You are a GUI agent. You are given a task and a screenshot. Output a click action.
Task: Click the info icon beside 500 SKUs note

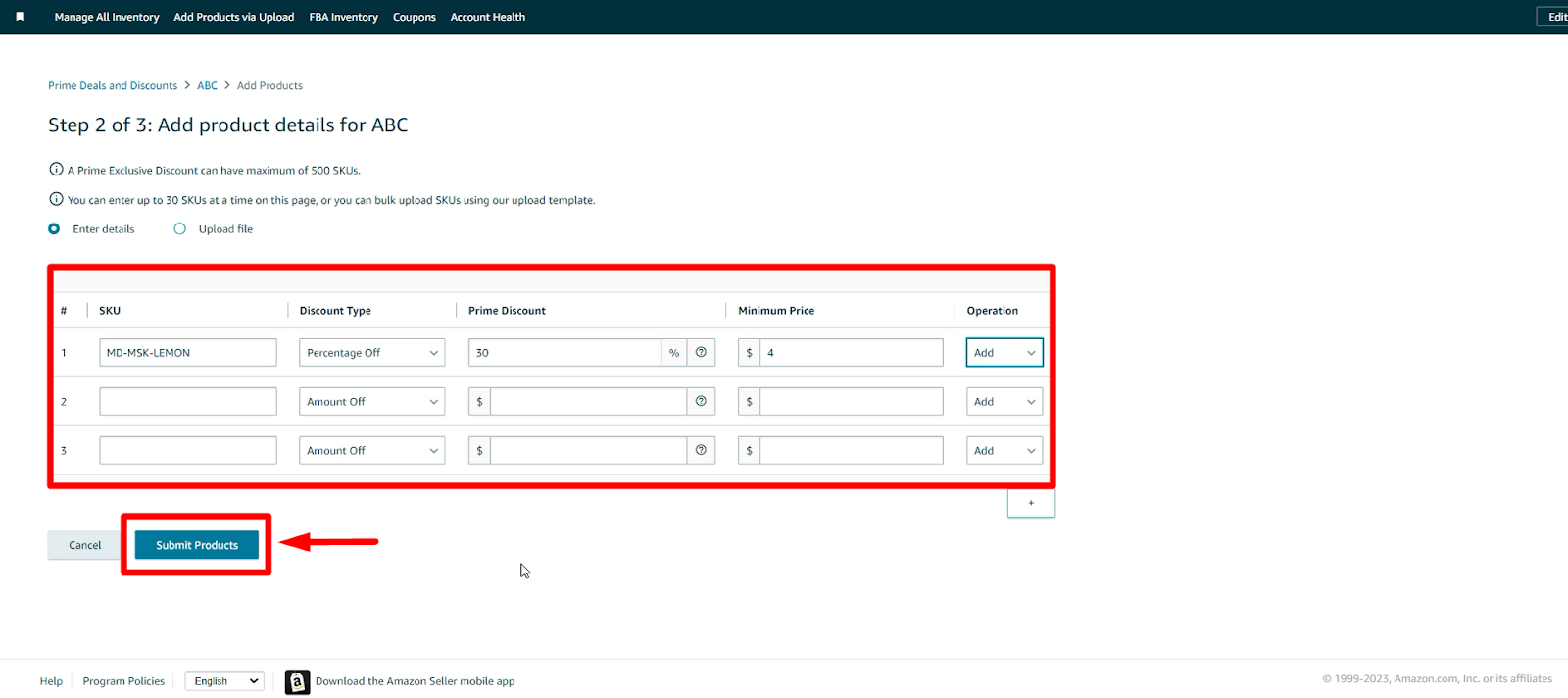click(x=56, y=170)
